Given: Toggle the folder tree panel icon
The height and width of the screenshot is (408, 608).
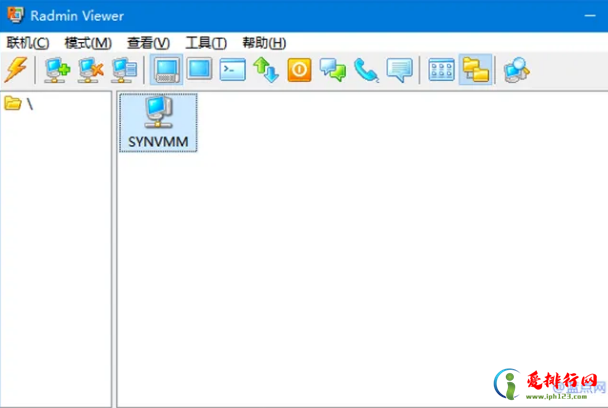Looking at the screenshot, I should pos(475,69).
